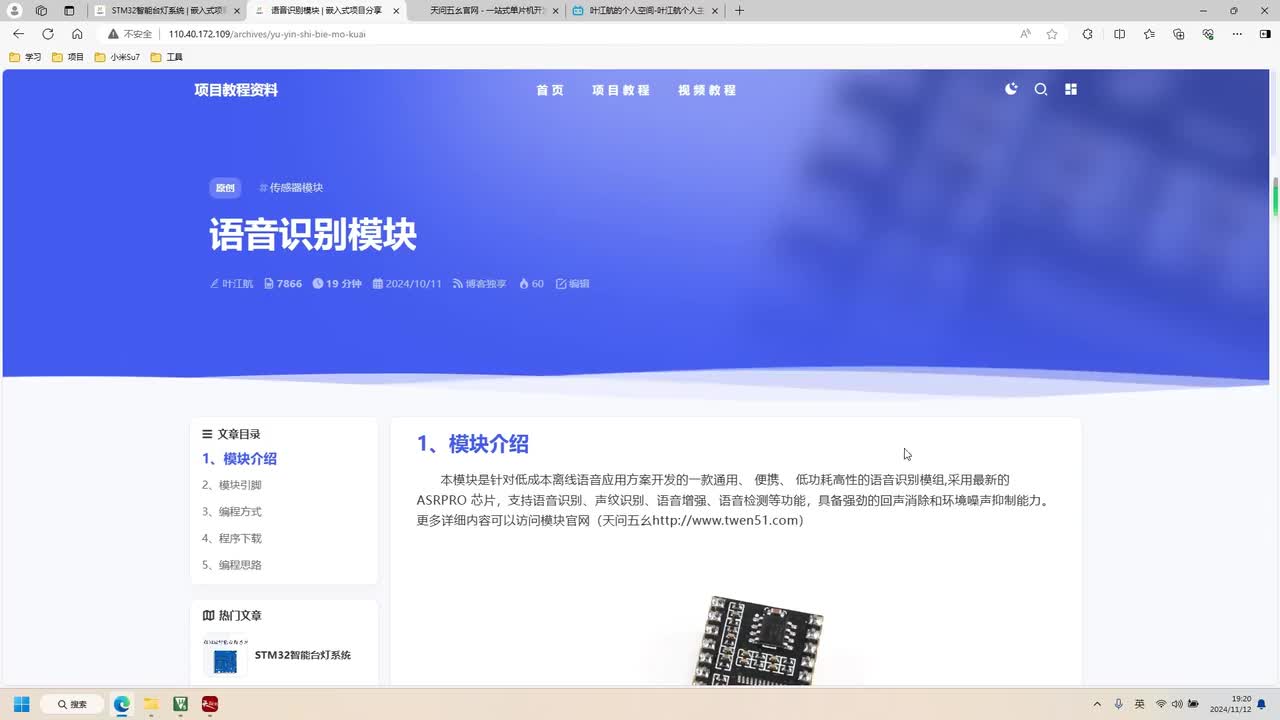Click the 英 input method indicator
This screenshot has height=720, width=1280.
click(1139, 704)
